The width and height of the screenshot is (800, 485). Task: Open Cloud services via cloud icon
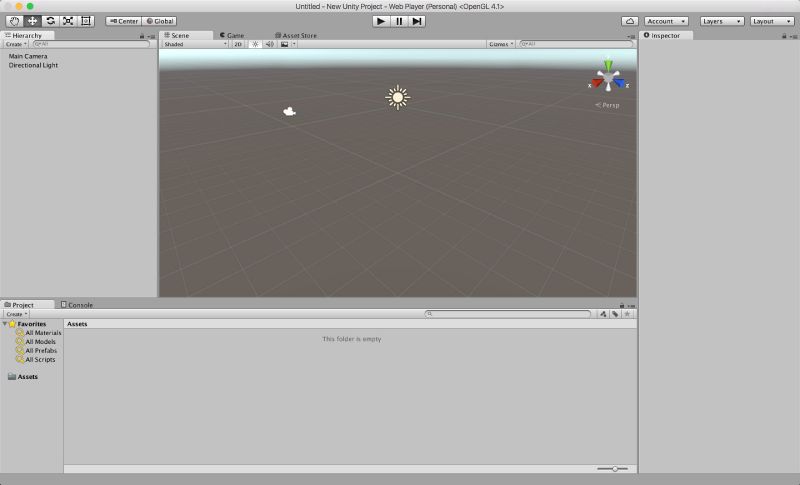click(x=630, y=21)
